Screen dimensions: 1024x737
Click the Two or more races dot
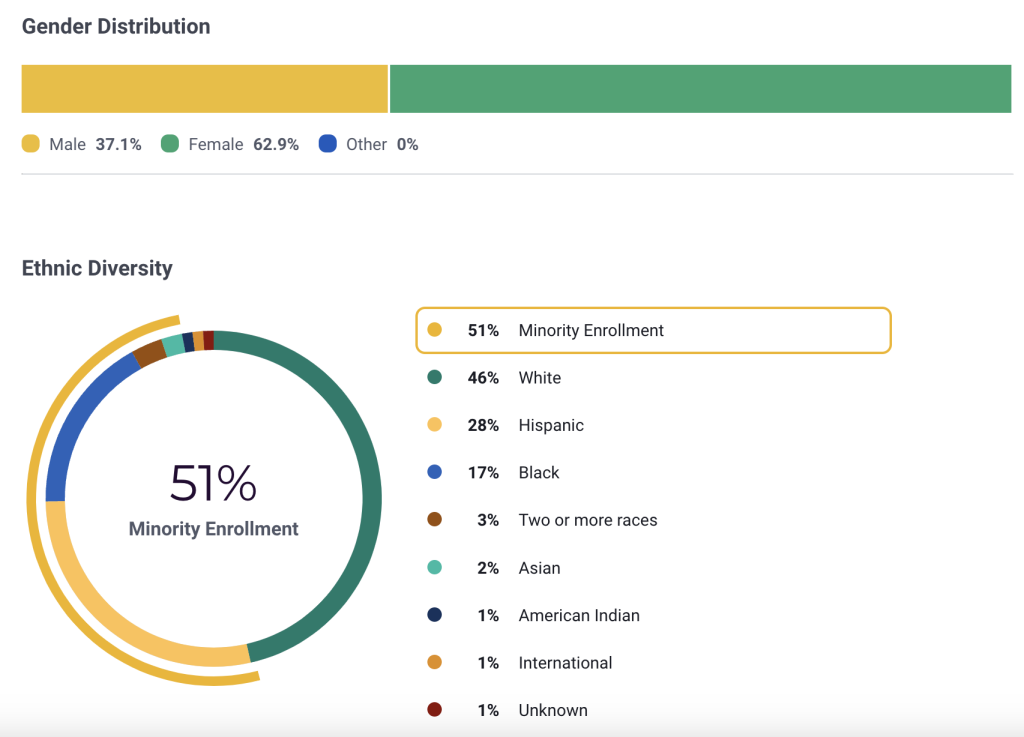[434, 520]
